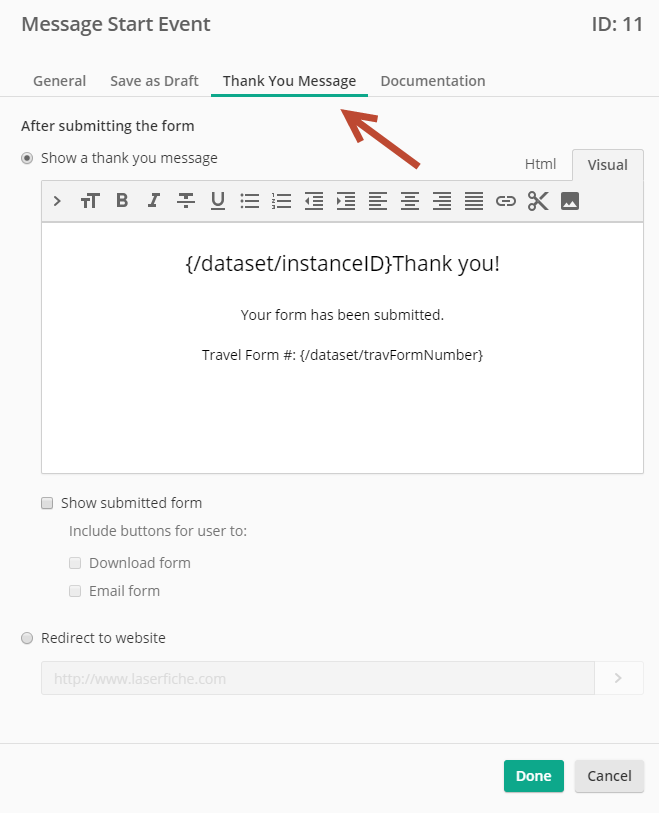
Task: Click the 'Travel Form #:' line
Action: tap(342, 355)
